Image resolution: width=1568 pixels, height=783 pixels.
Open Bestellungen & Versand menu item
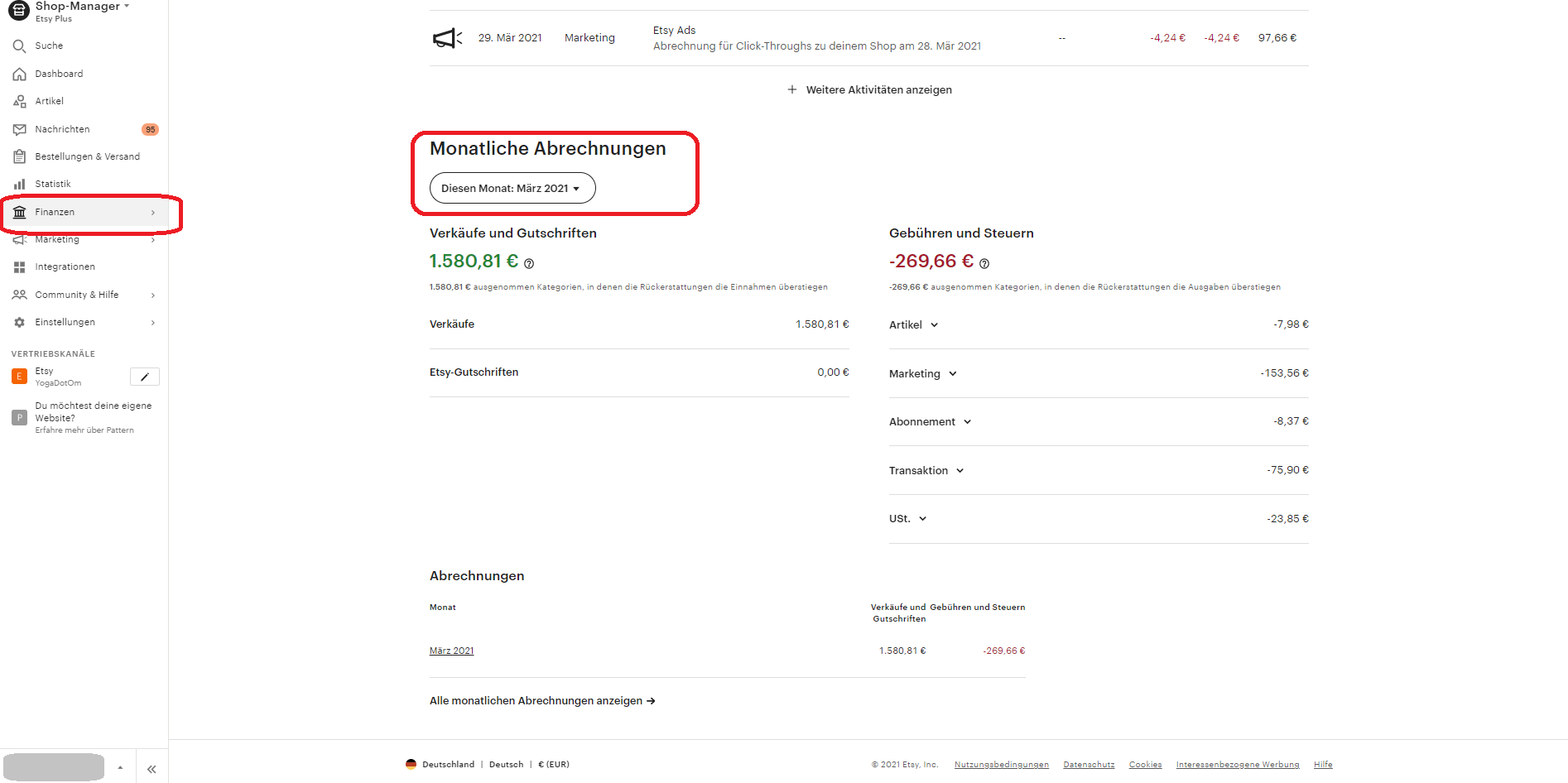tap(87, 157)
